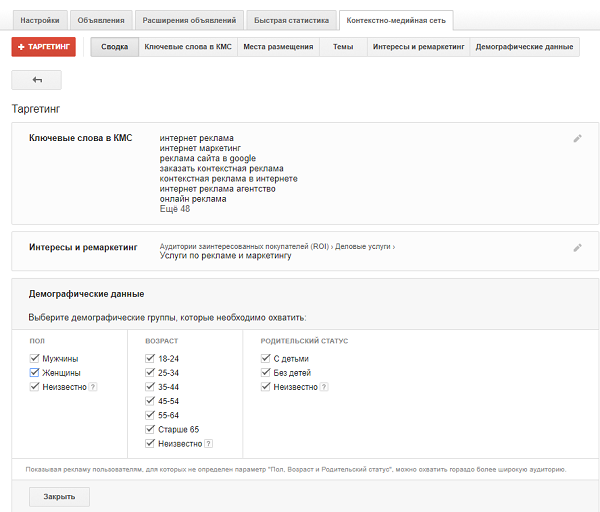Click the red ТАРГЕТИНГ button
Image resolution: width=600 pixels, height=512 pixels.
pos(44,47)
